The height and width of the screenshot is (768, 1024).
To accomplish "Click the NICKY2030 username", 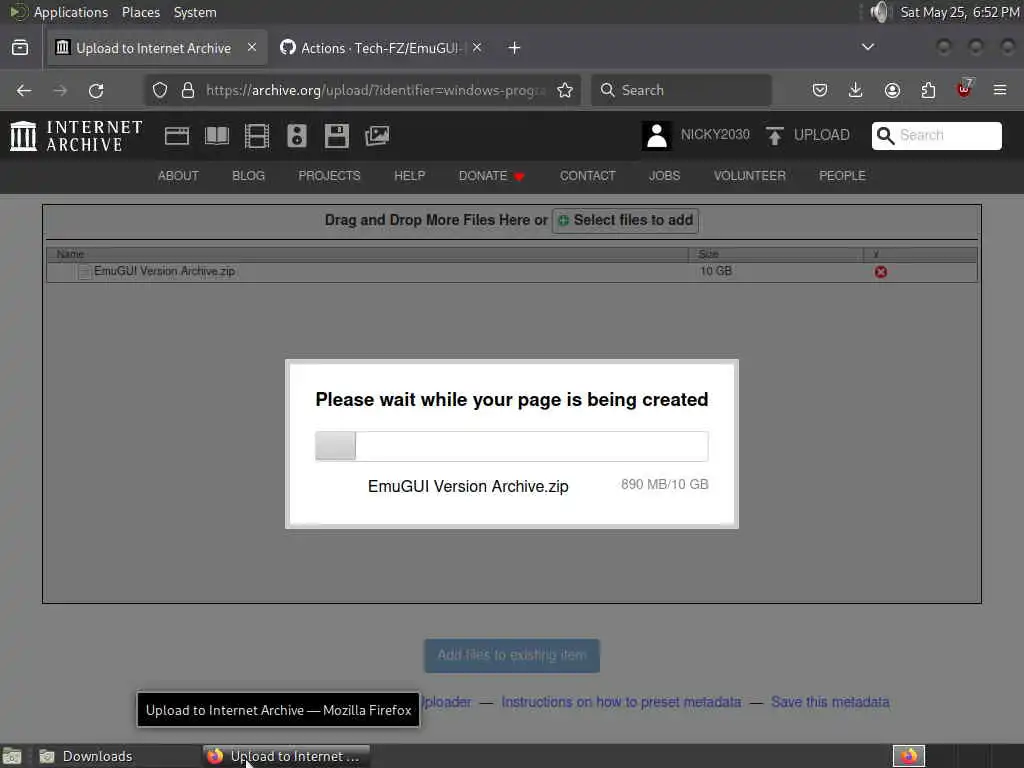I will [x=715, y=135].
